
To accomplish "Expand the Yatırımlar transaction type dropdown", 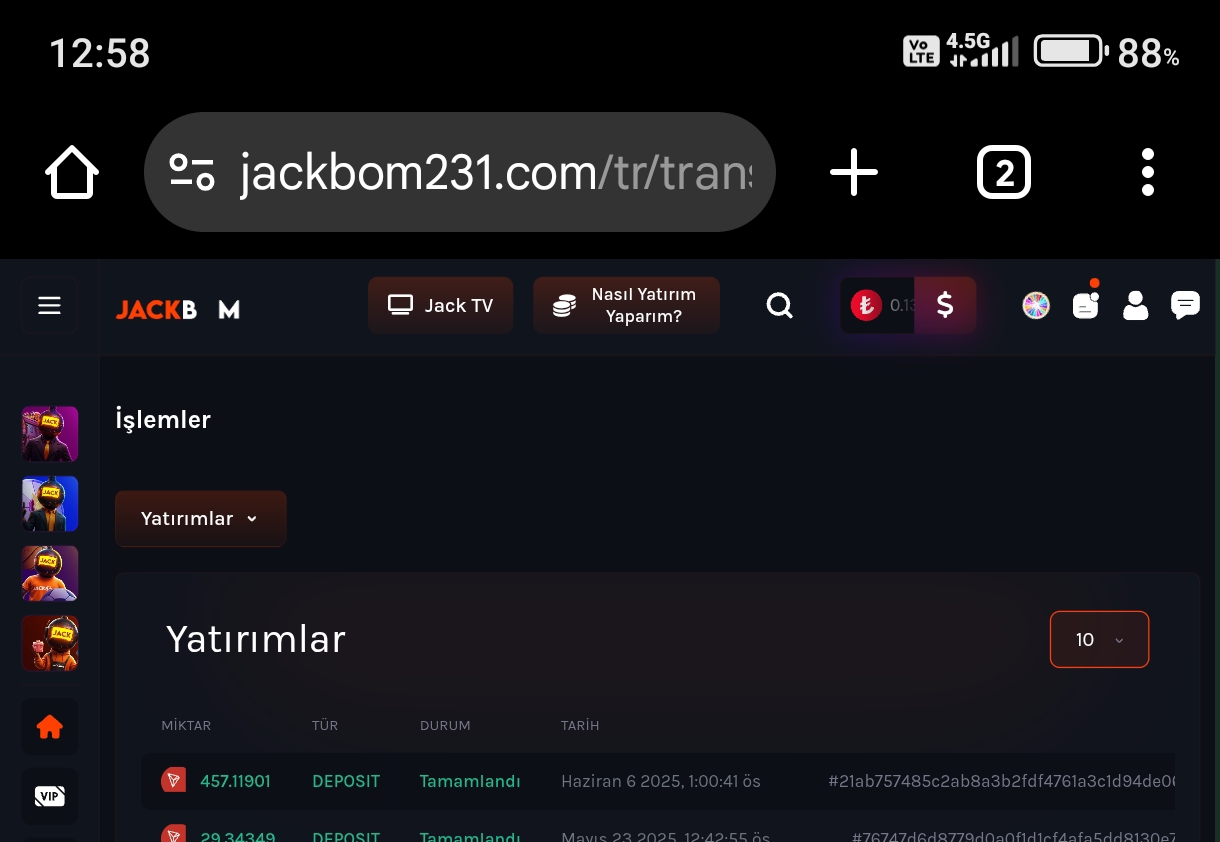I will click(201, 518).
